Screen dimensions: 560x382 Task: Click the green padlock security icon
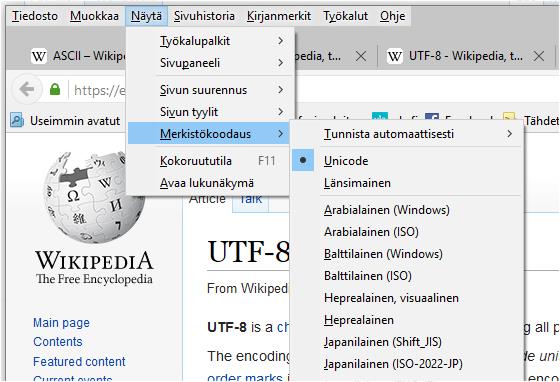coord(55,89)
